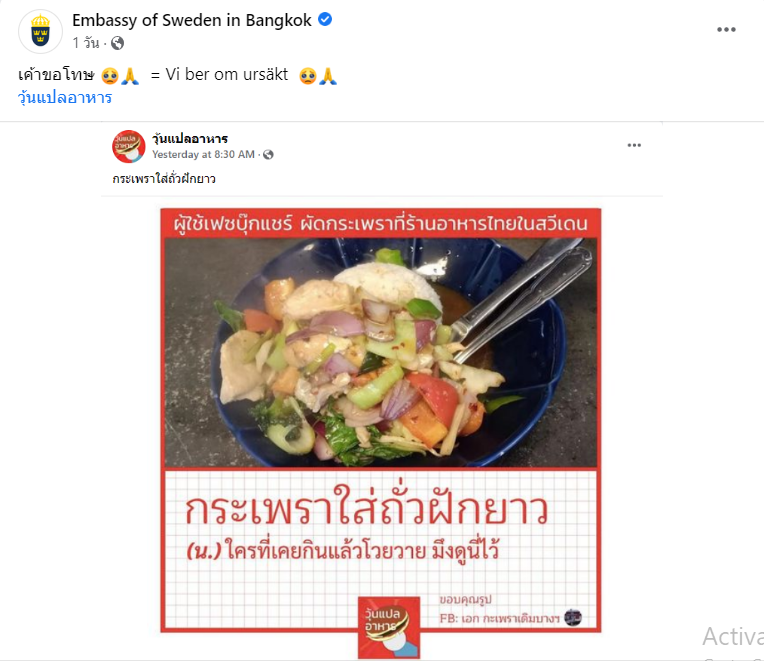Image resolution: width=764 pixels, height=661 pixels.
Task: Open the post options three-dot menu
Action: coord(726,30)
